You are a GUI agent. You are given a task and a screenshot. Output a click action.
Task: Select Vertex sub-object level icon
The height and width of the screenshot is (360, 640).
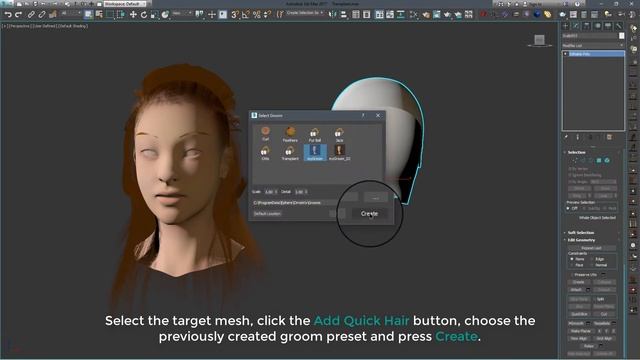coord(575,160)
